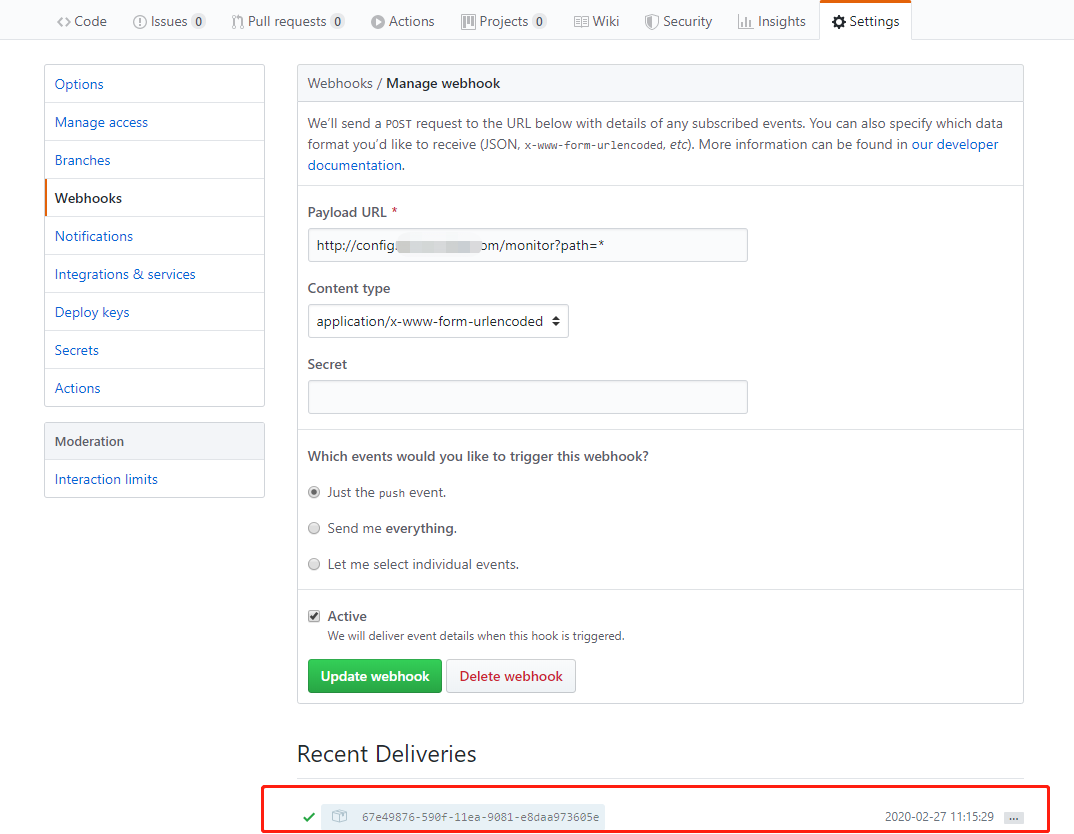
Task: Click the Payload URL input field
Action: point(527,245)
